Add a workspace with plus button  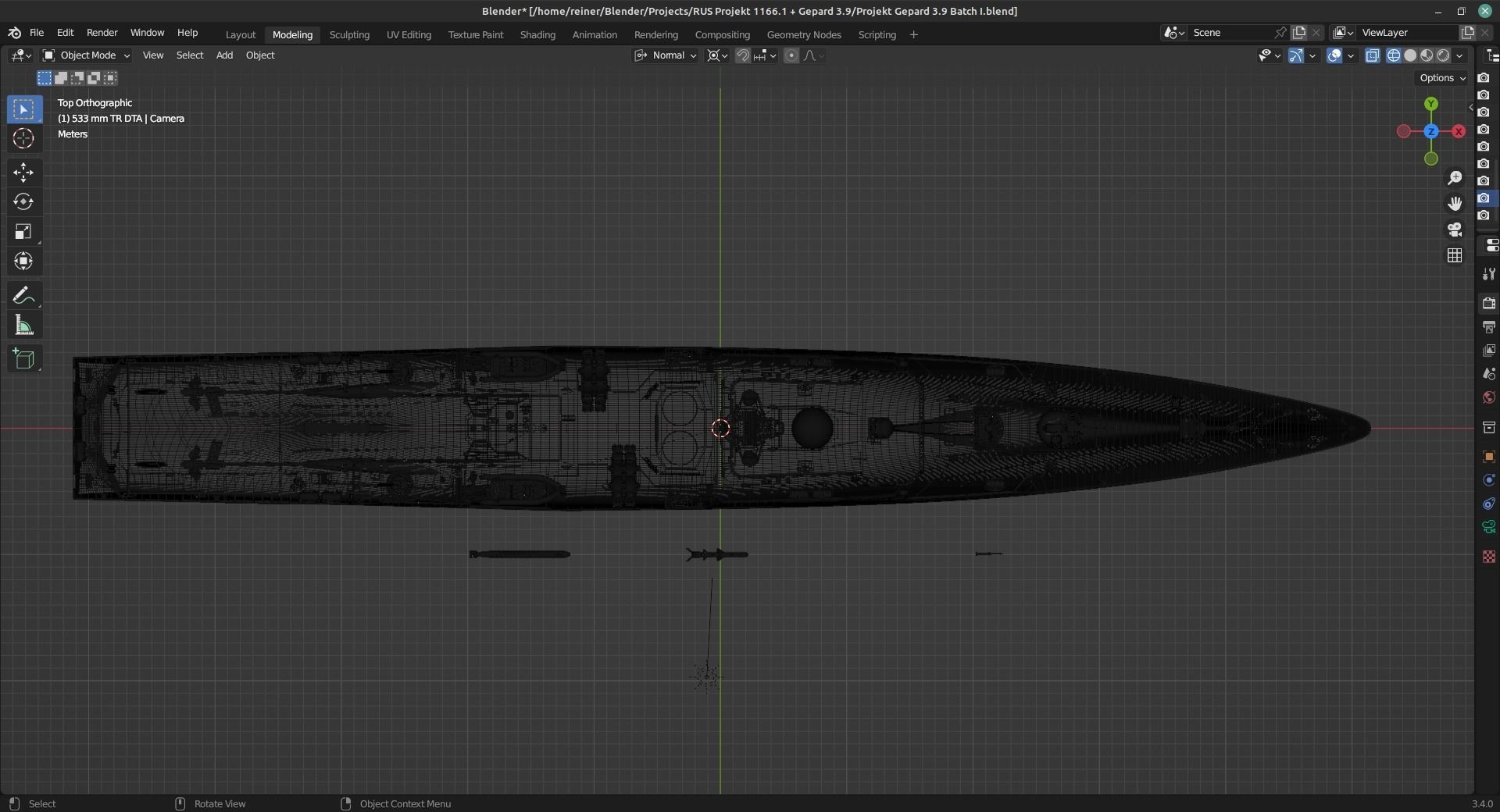pos(913,35)
